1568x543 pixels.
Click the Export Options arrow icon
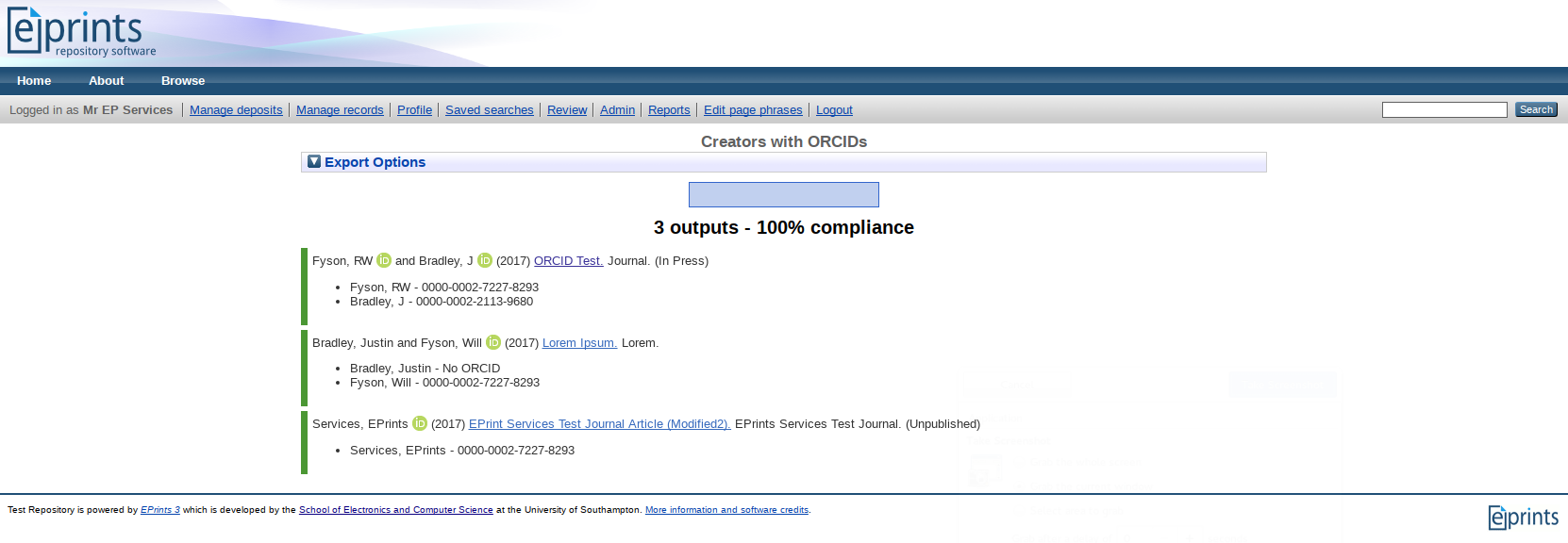314,162
